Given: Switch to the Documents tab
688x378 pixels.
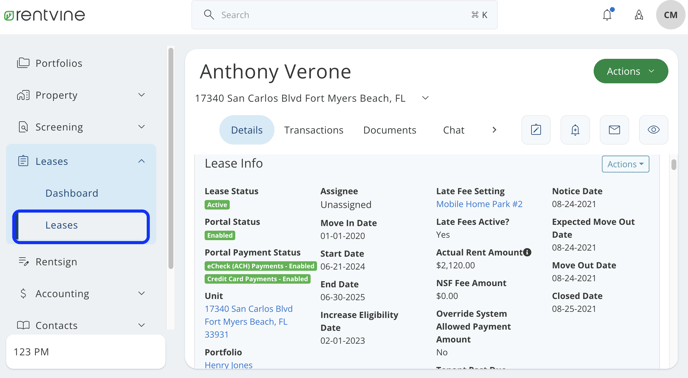Looking at the screenshot, I should 390,130.
